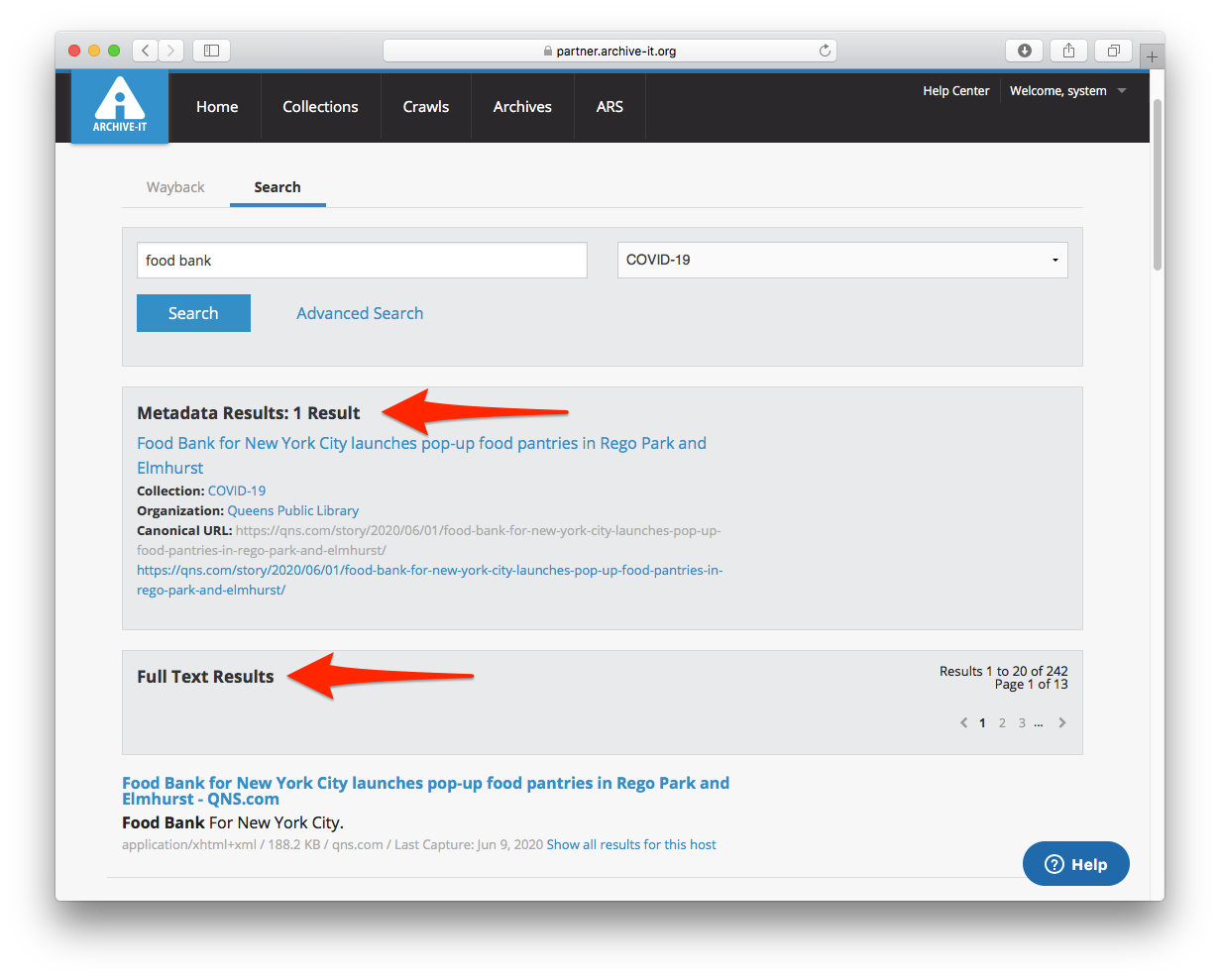
Task: Open the Welcome, system user menu
Action: 1067,91
